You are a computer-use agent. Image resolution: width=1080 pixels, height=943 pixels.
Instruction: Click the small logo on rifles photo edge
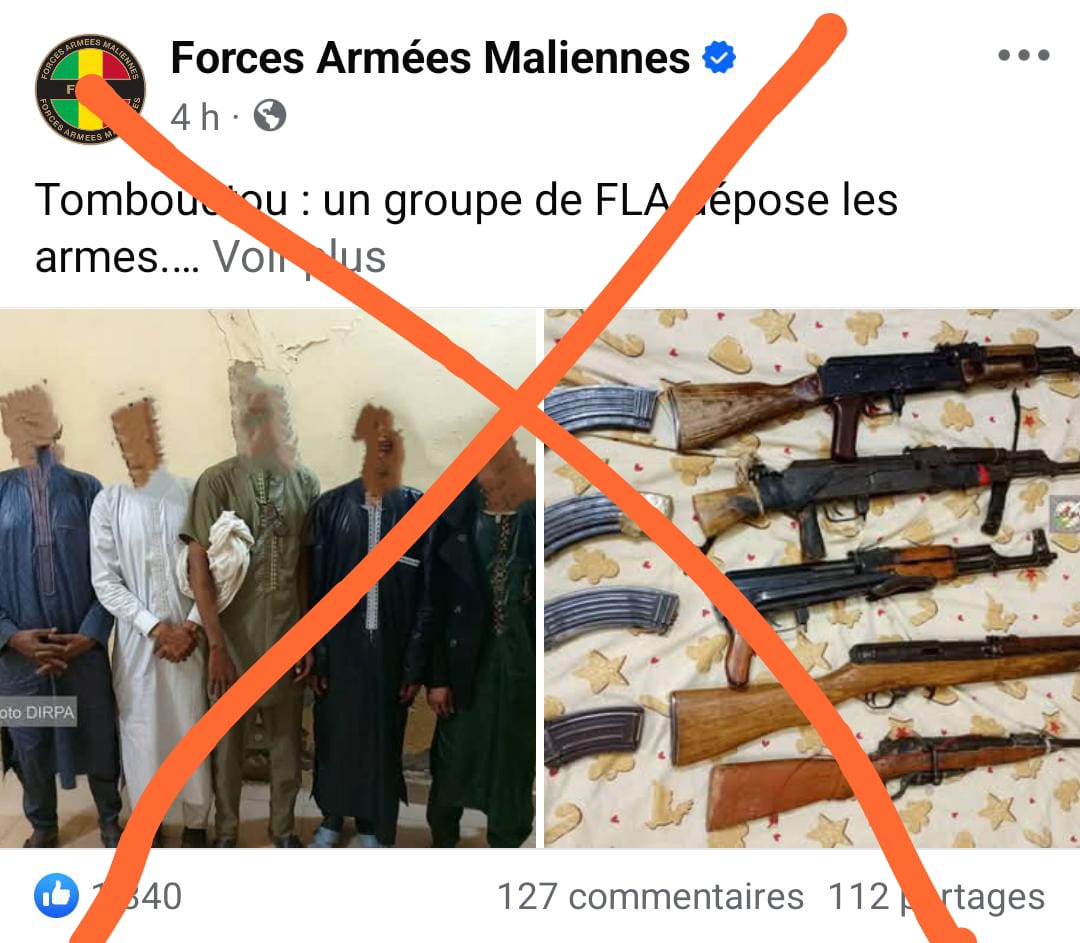(x=1065, y=515)
